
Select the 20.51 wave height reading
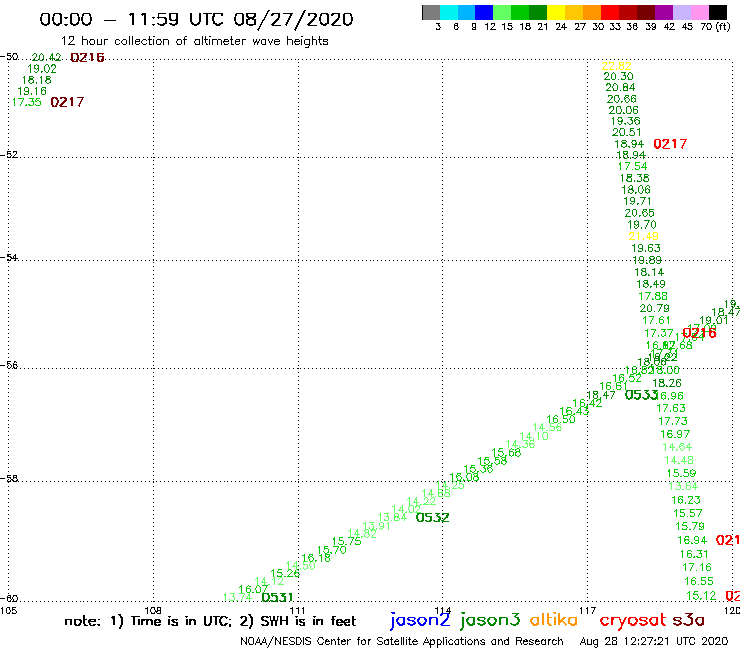click(627, 132)
